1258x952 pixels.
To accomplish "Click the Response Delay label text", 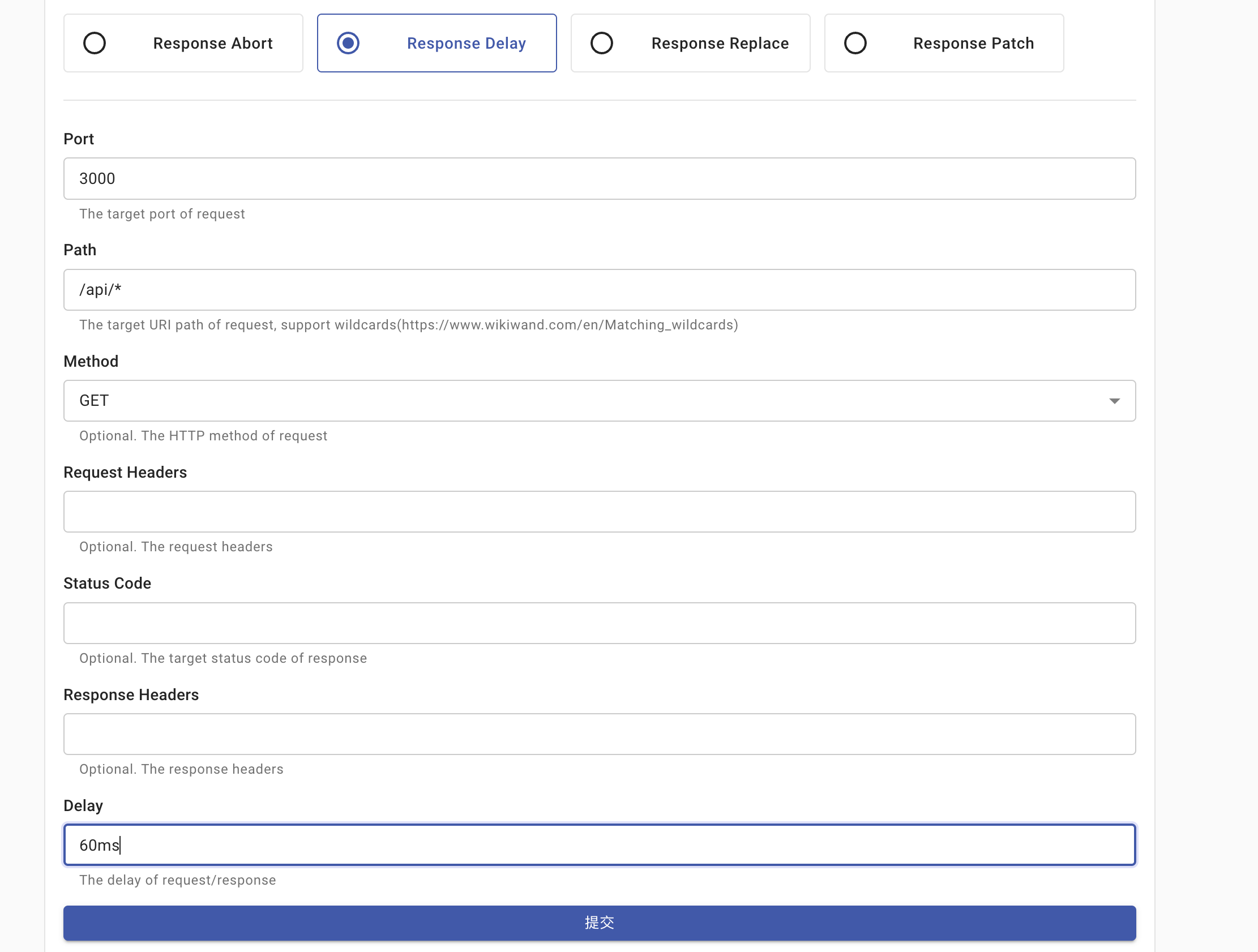I will click(x=467, y=43).
